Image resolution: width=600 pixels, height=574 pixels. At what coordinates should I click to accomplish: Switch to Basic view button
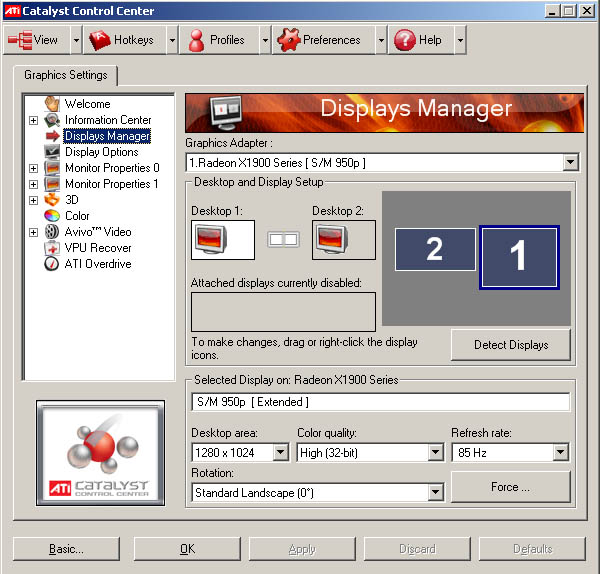point(66,549)
